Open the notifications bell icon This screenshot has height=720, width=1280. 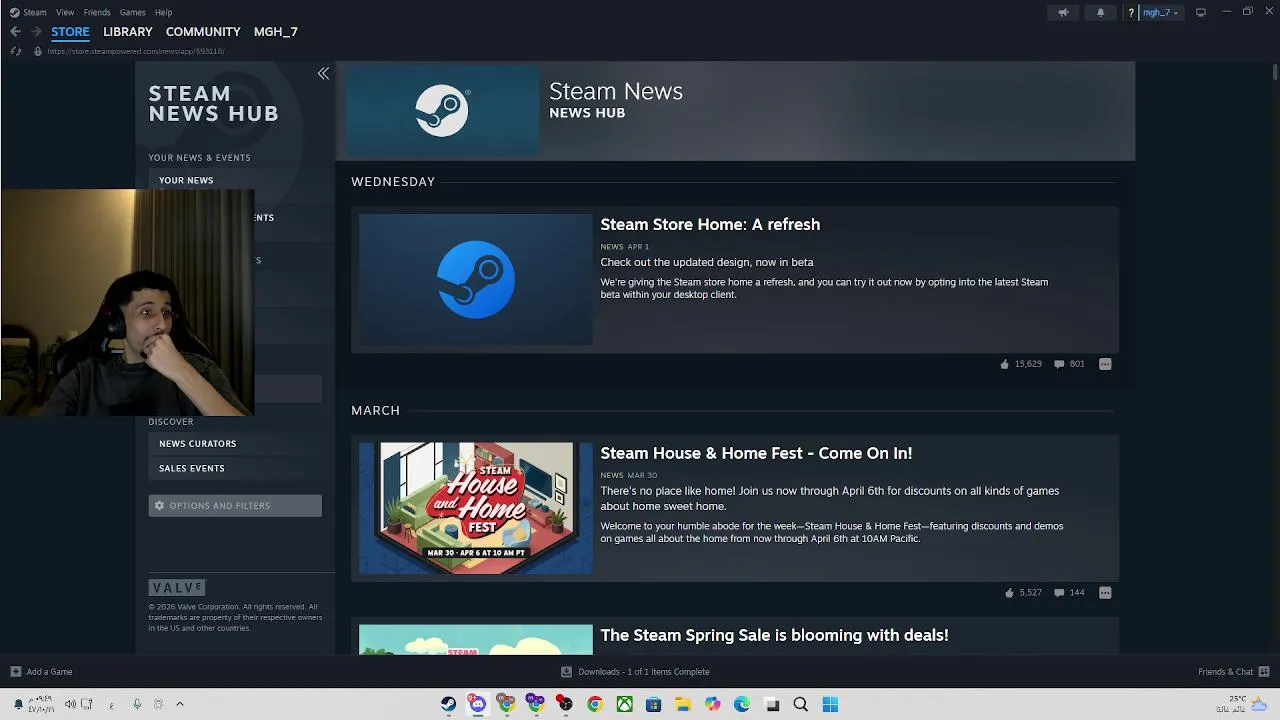(x=1101, y=12)
